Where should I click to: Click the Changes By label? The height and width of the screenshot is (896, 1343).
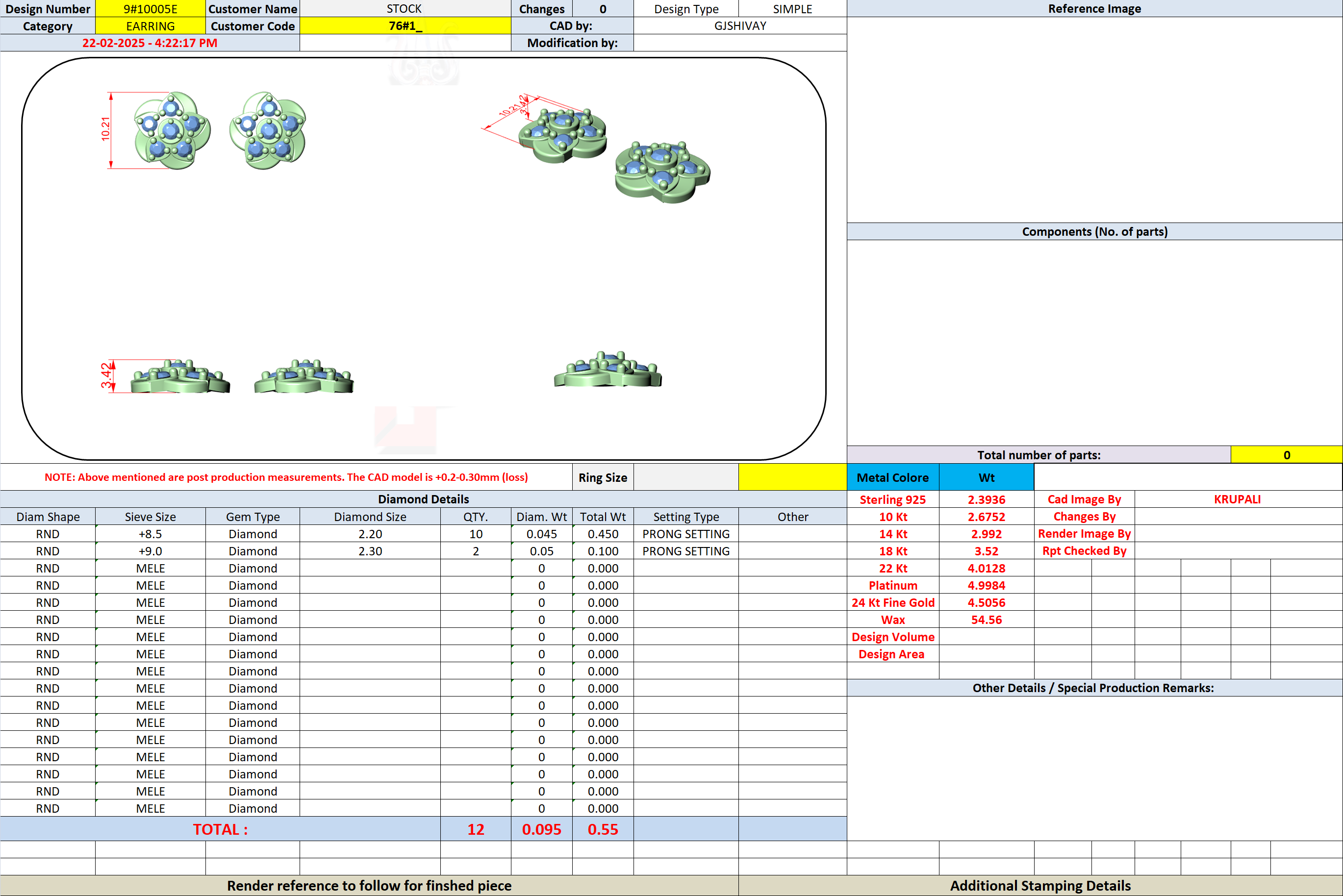click(x=1084, y=516)
